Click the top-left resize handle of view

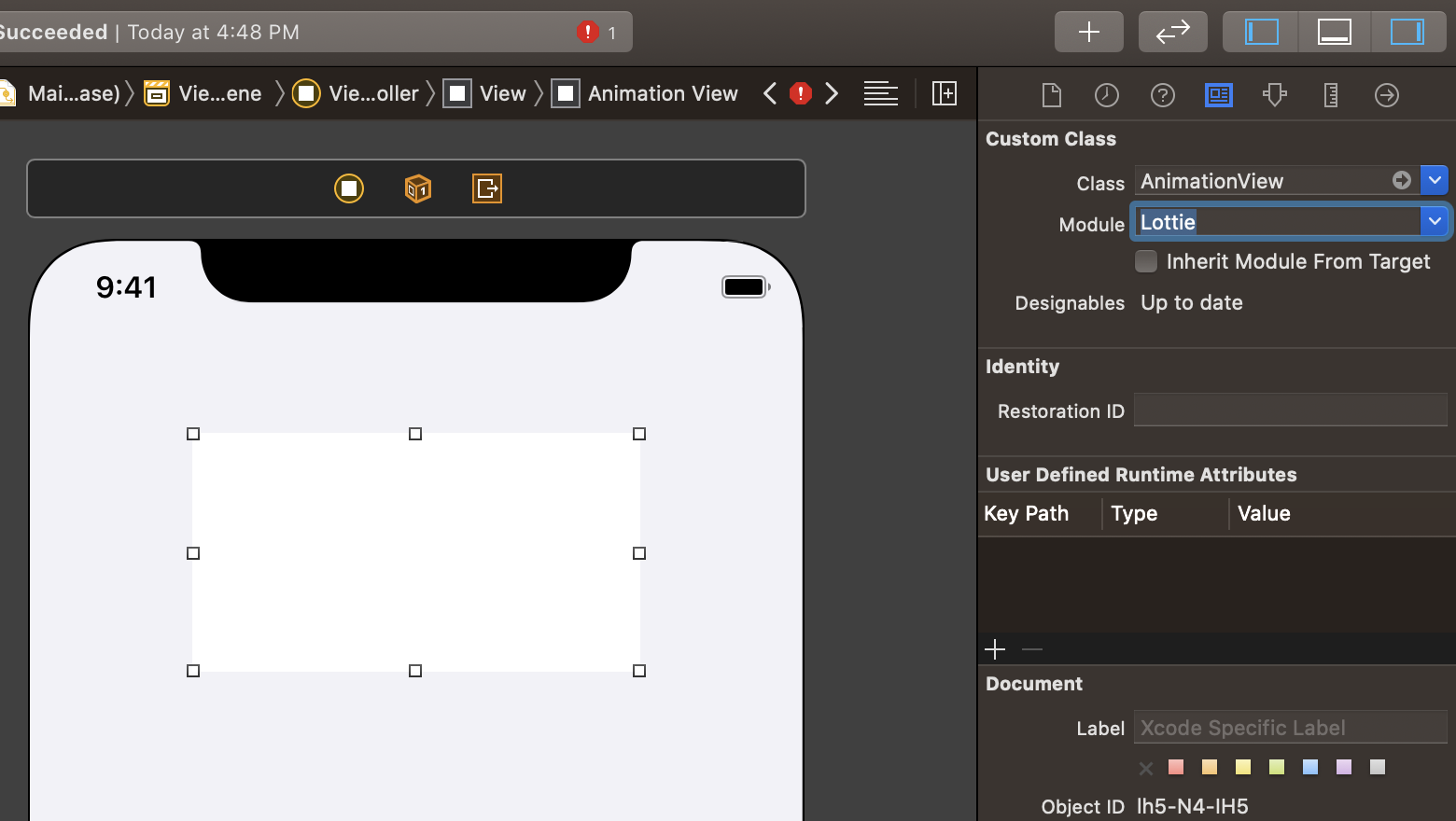tap(193, 434)
